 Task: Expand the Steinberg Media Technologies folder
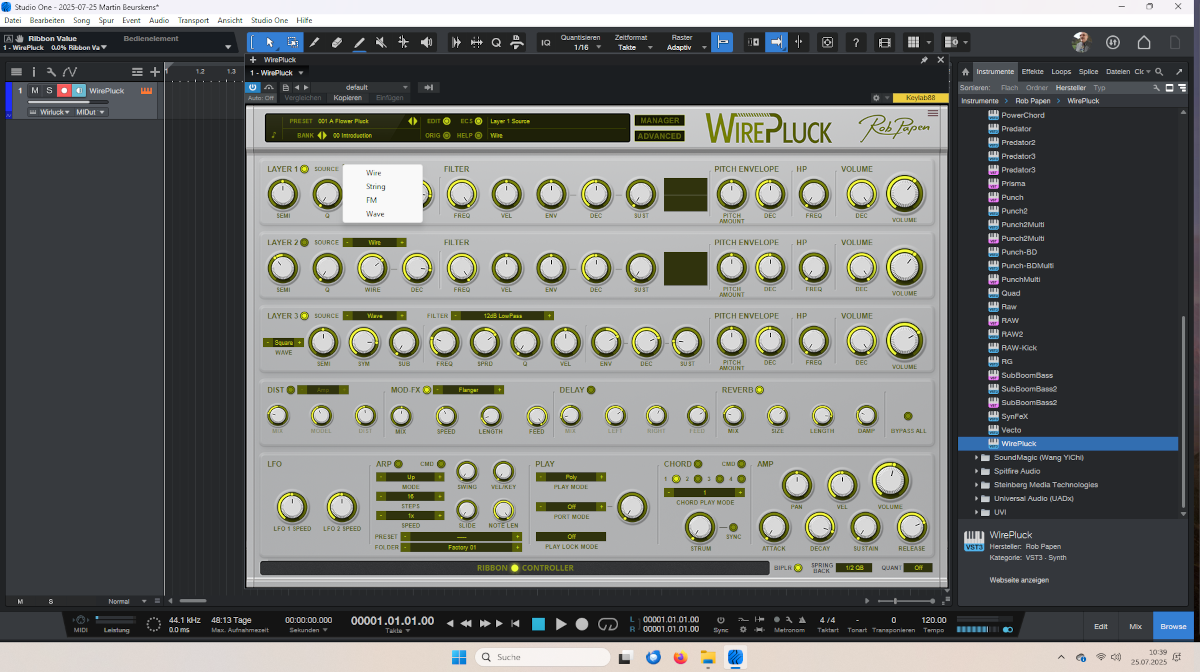(978, 485)
